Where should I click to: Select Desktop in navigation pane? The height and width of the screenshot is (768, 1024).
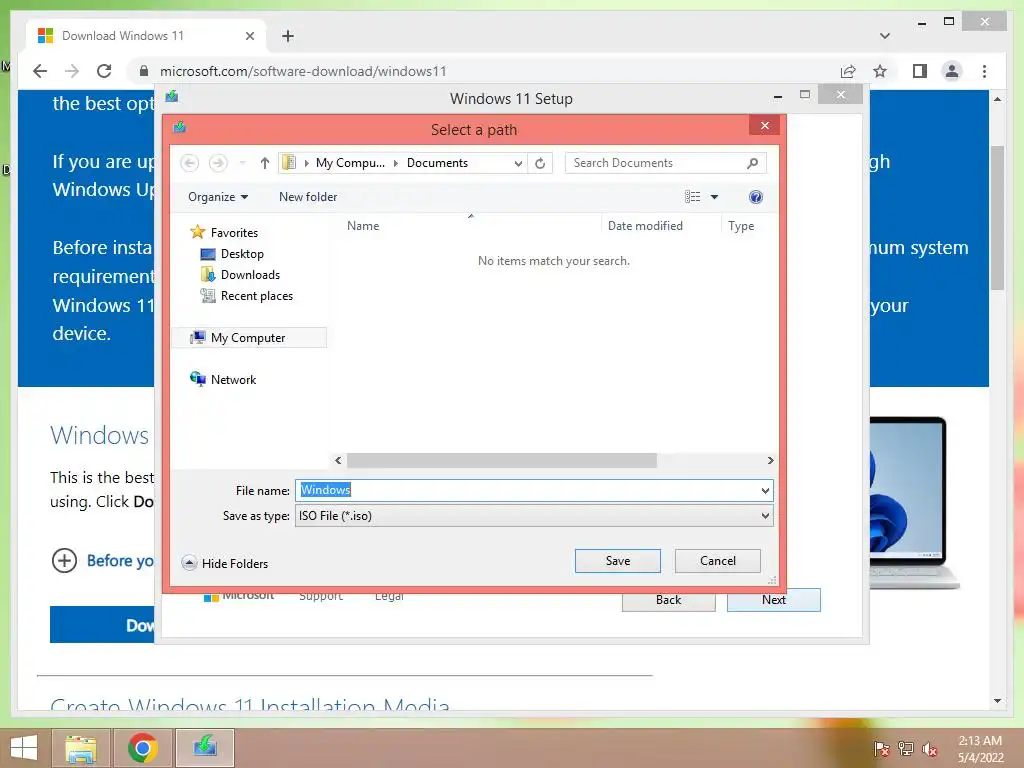coord(232,254)
